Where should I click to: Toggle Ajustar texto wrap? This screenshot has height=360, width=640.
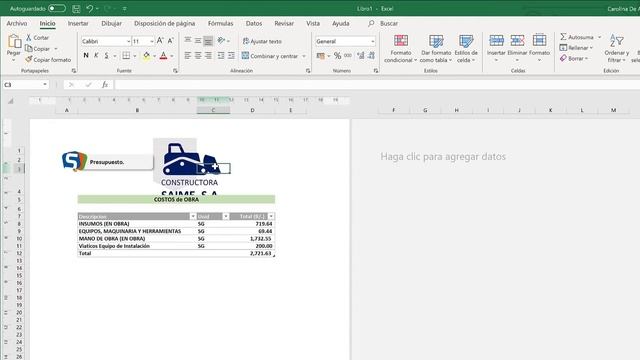tap(262, 41)
